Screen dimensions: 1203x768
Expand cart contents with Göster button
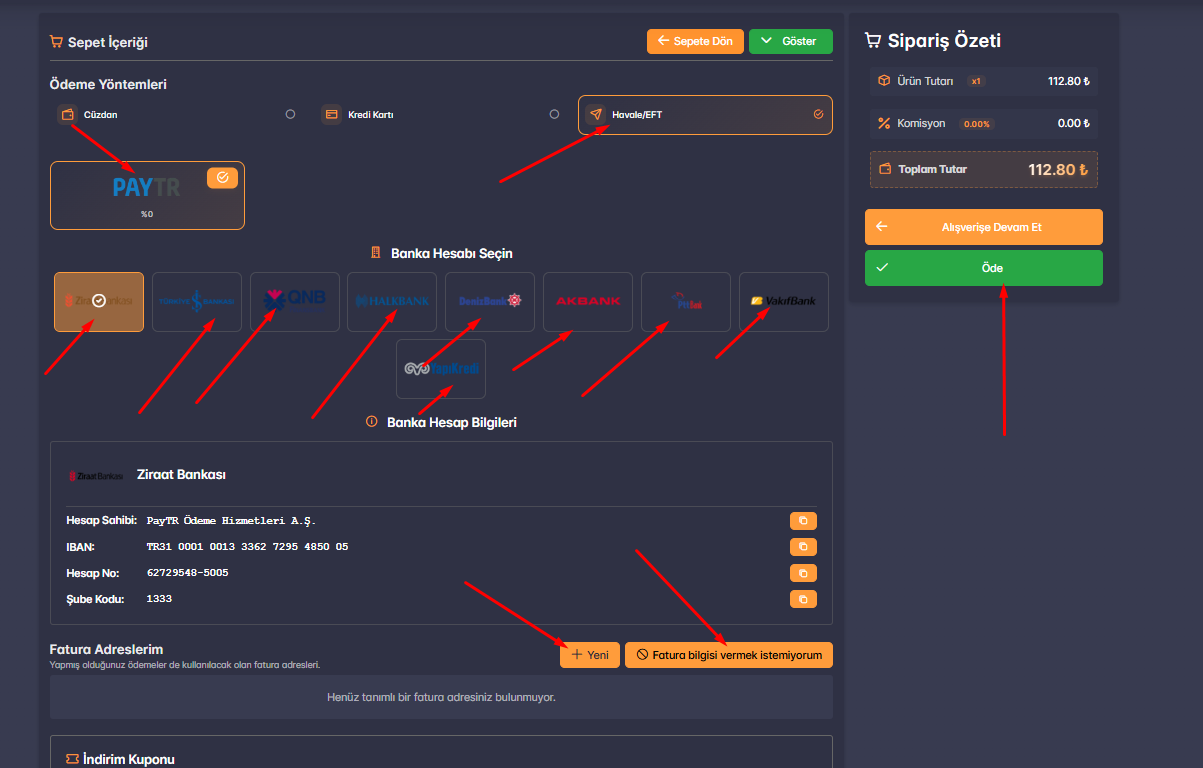point(791,41)
